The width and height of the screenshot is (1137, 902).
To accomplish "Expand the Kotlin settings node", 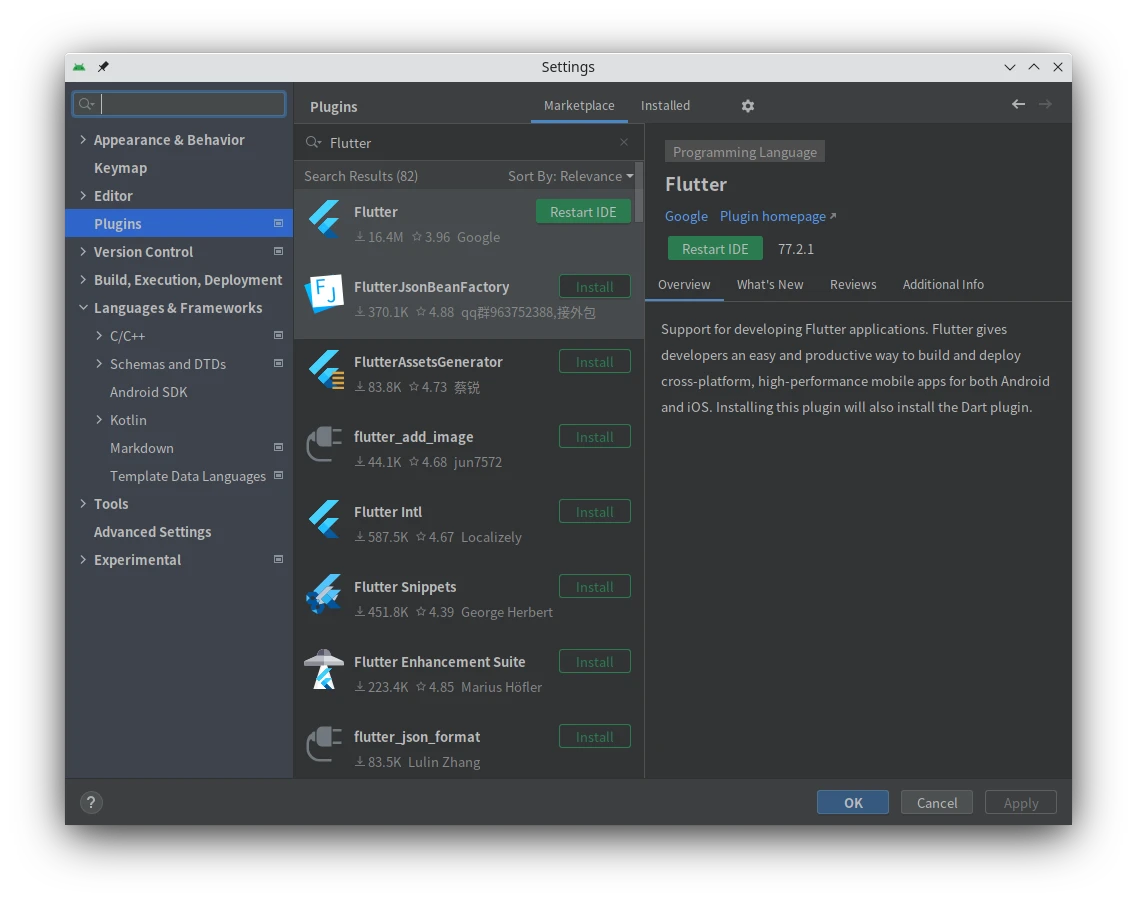I will [x=99, y=420].
